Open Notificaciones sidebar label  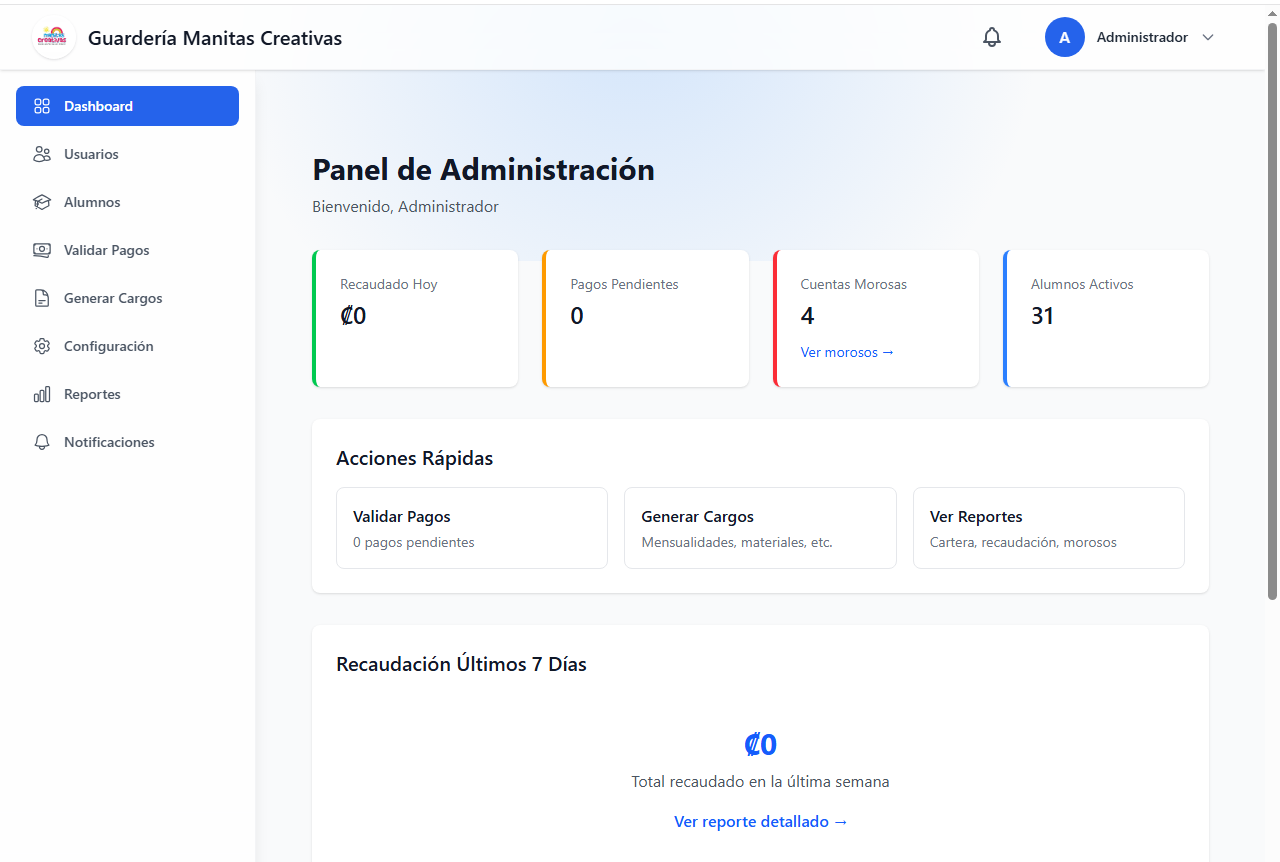tap(109, 442)
